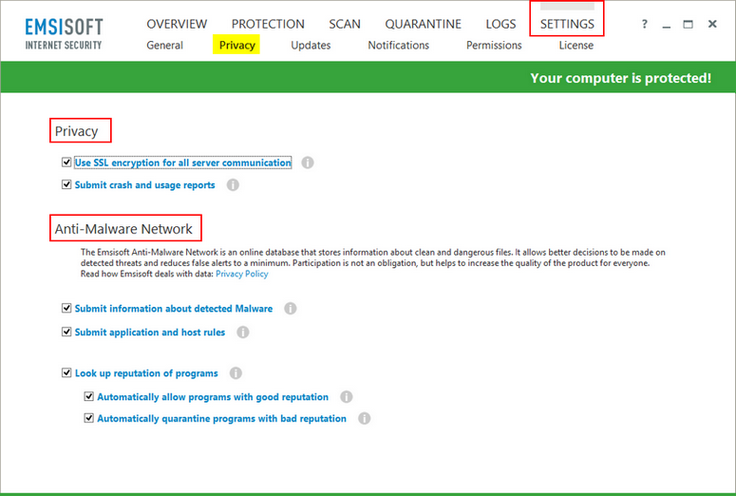Open the help question mark
Screen dimensions: 736x496
pos(644,24)
